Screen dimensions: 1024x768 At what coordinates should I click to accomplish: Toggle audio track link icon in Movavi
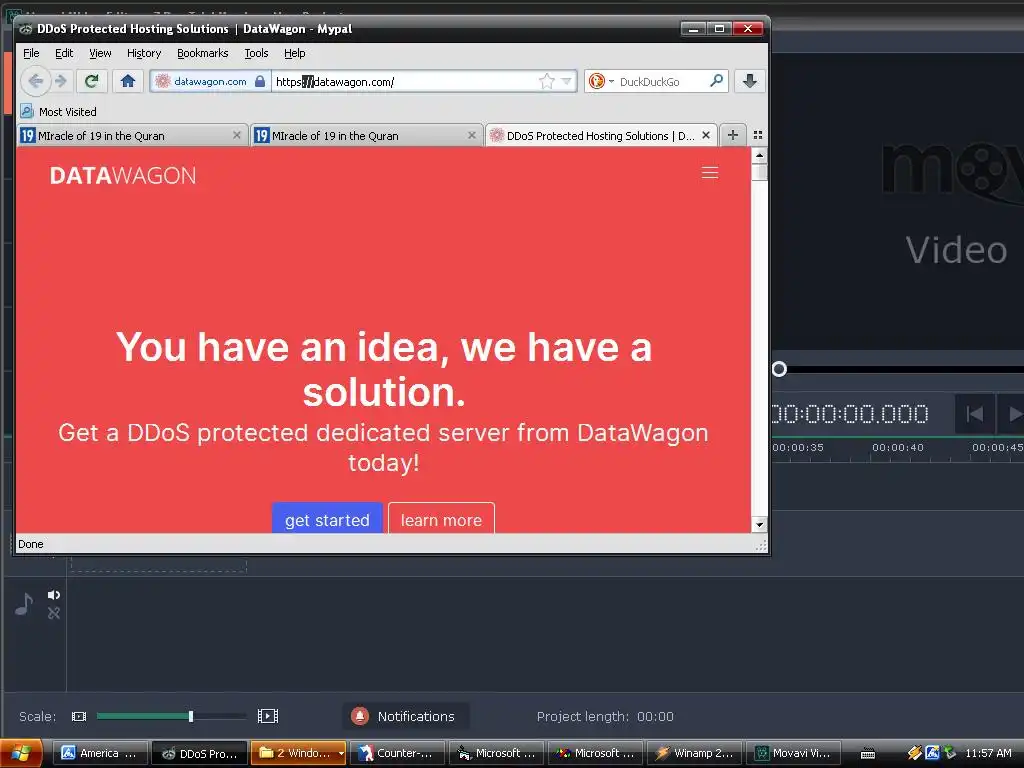54,613
